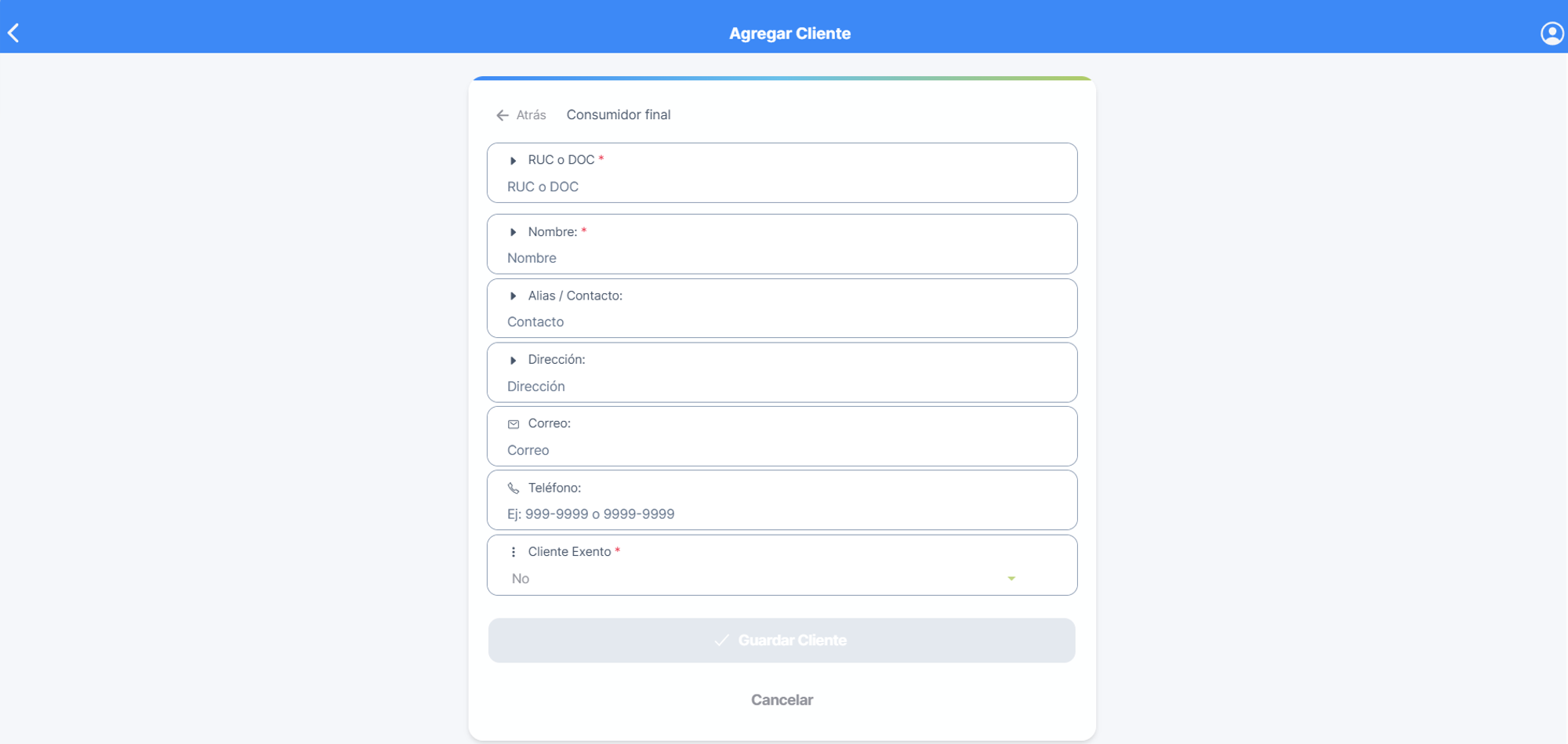Click the phone icon beside Teléfono
This screenshot has width=1568, height=744.
point(514,488)
